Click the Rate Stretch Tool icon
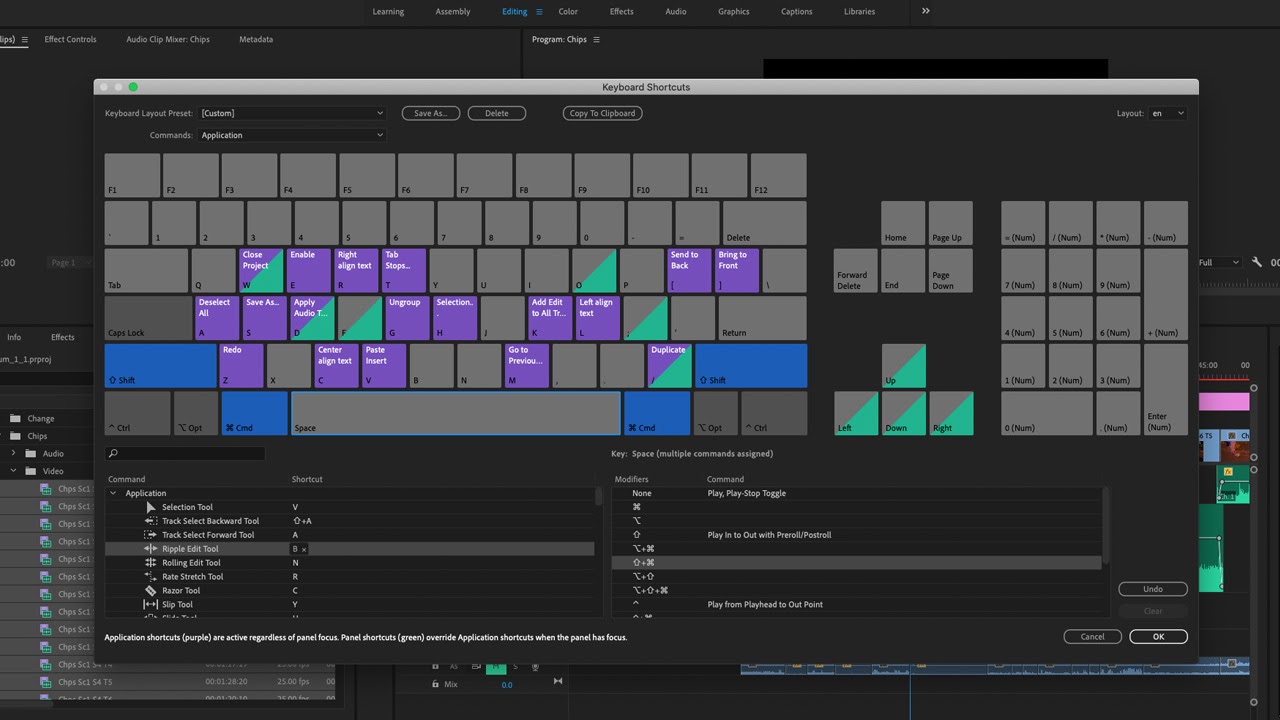This screenshot has width=1280, height=720. pos(151,577)
